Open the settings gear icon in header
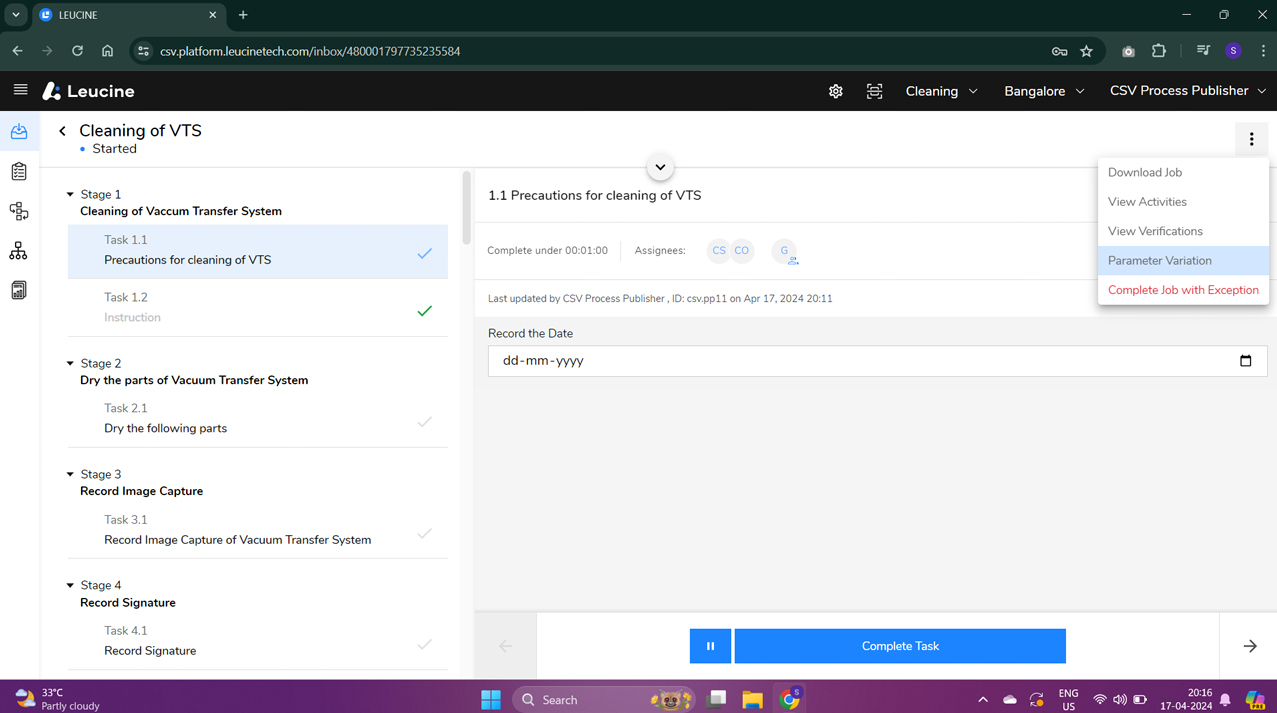 (835, 91)
